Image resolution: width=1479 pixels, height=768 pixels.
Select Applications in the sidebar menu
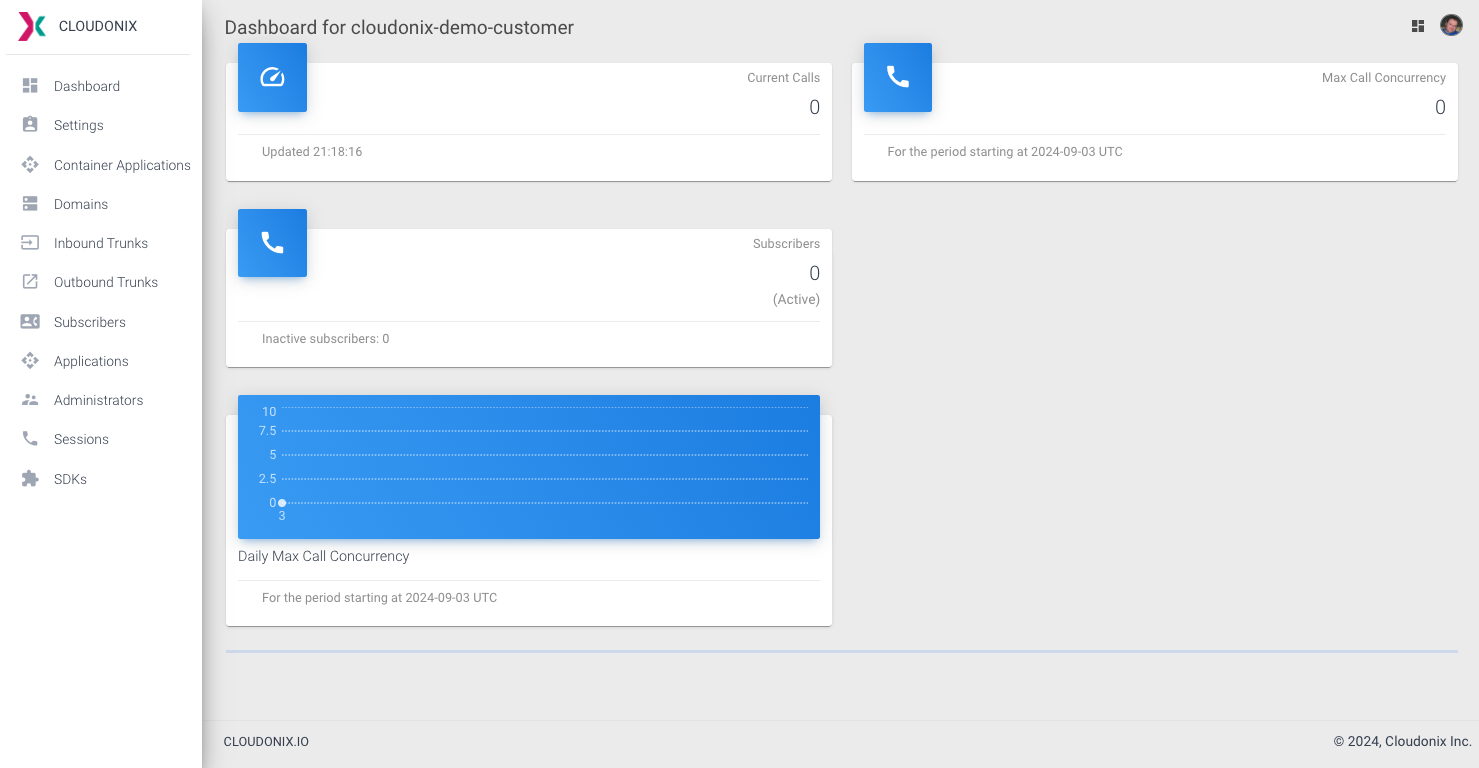tap(91, 361)
